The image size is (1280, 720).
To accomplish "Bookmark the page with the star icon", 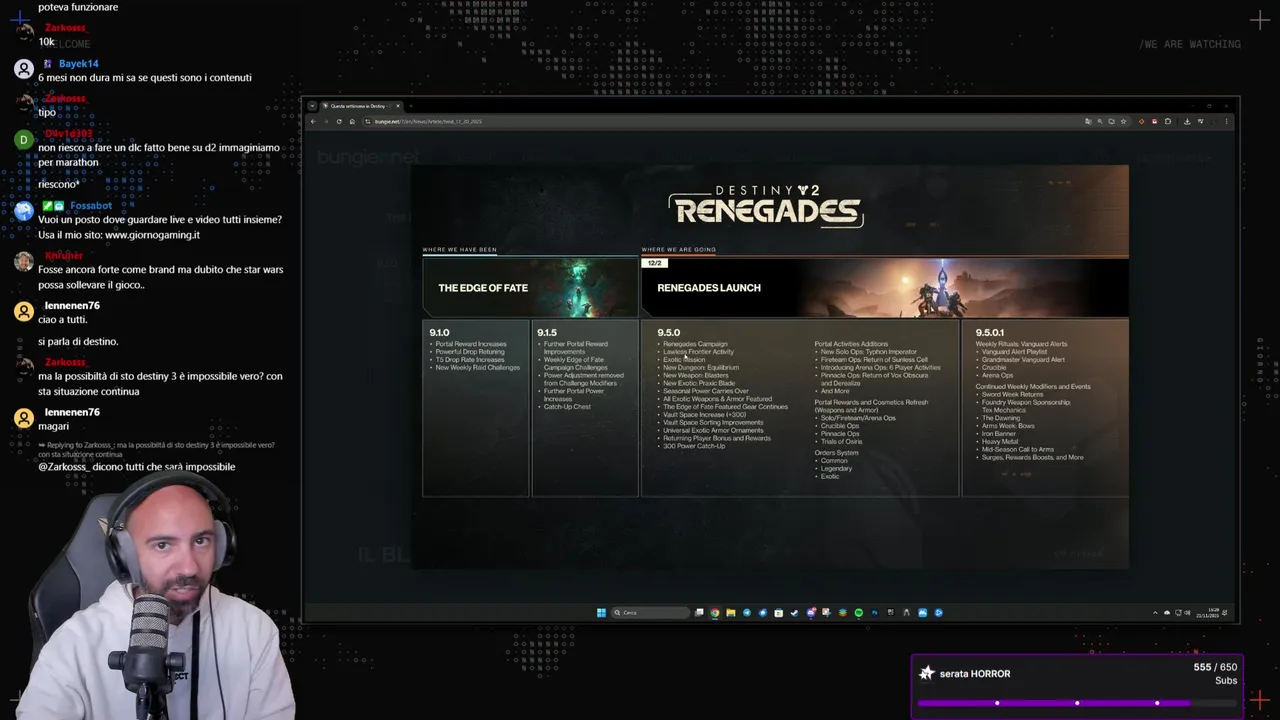I will [x=1123, y=121].
